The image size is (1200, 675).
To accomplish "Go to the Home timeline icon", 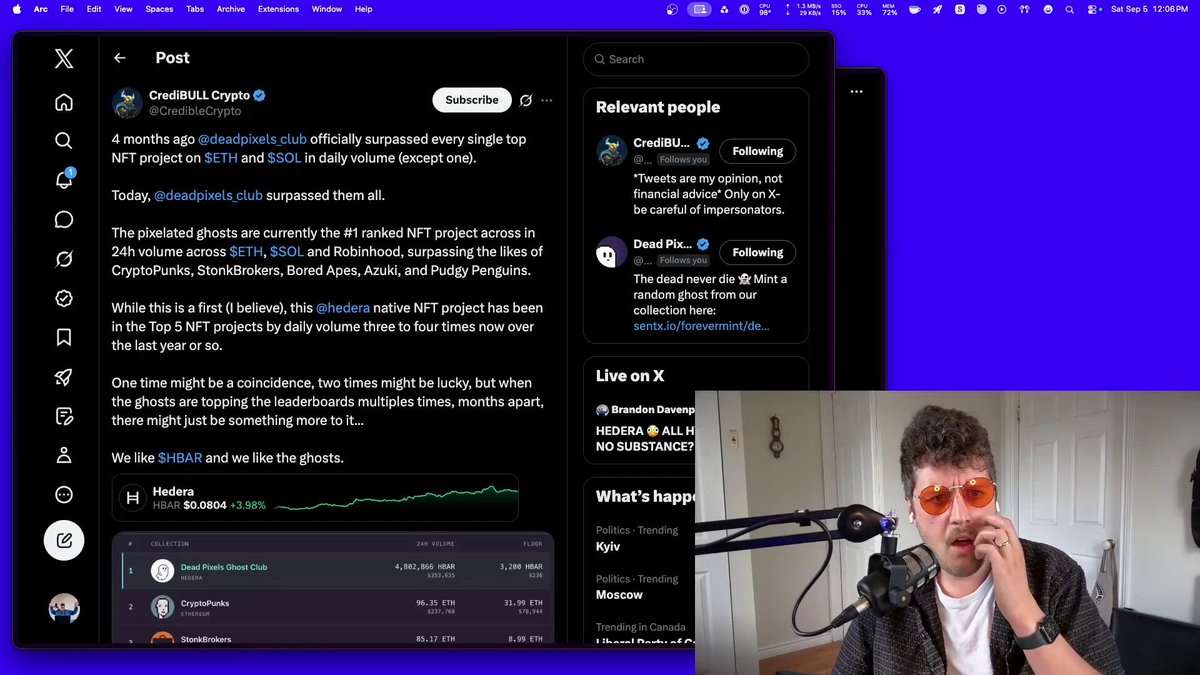I will (x=64, y=102).
